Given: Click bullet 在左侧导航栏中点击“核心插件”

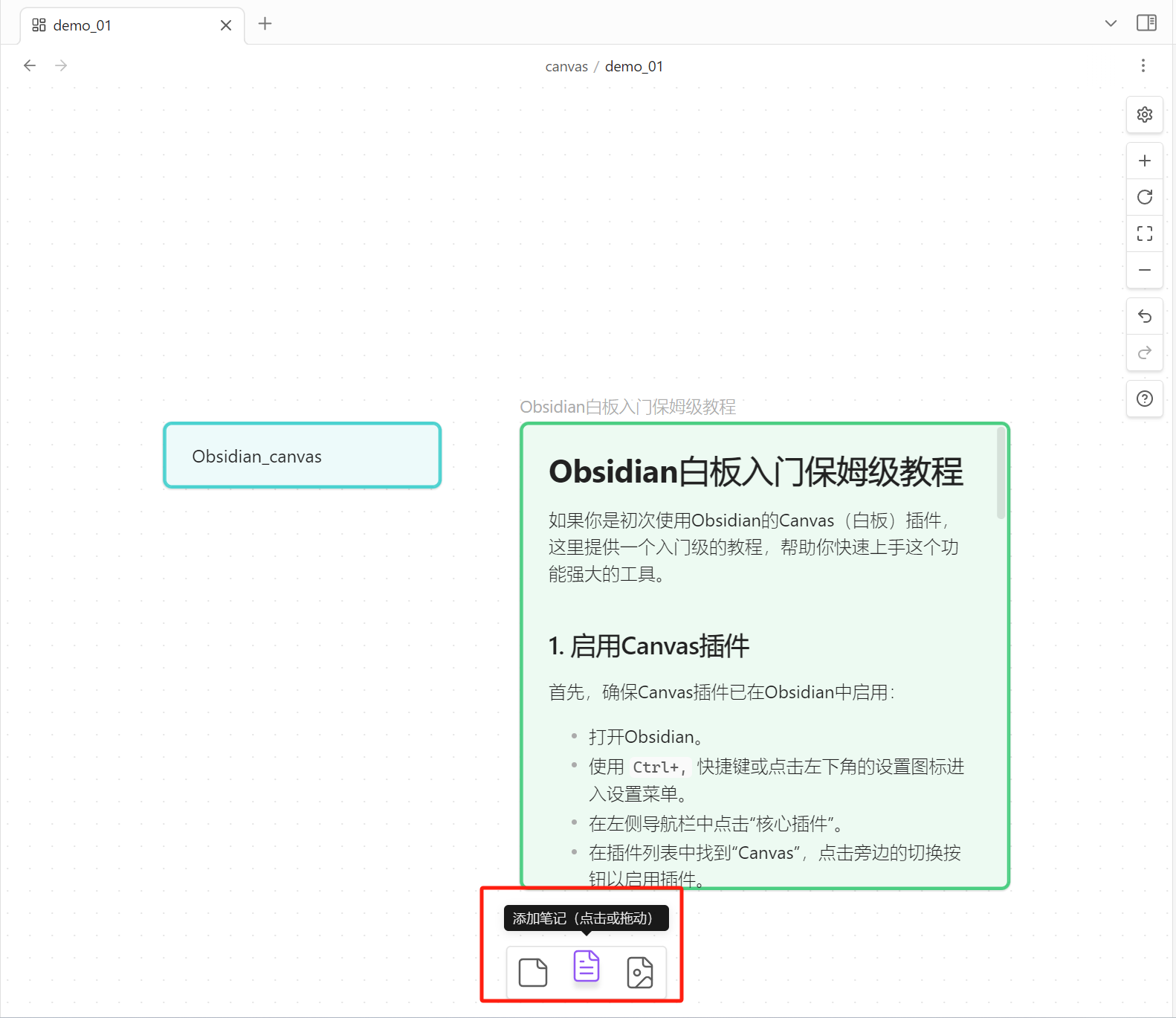Looking at the screenshot, I should click(x=717, y=824).
